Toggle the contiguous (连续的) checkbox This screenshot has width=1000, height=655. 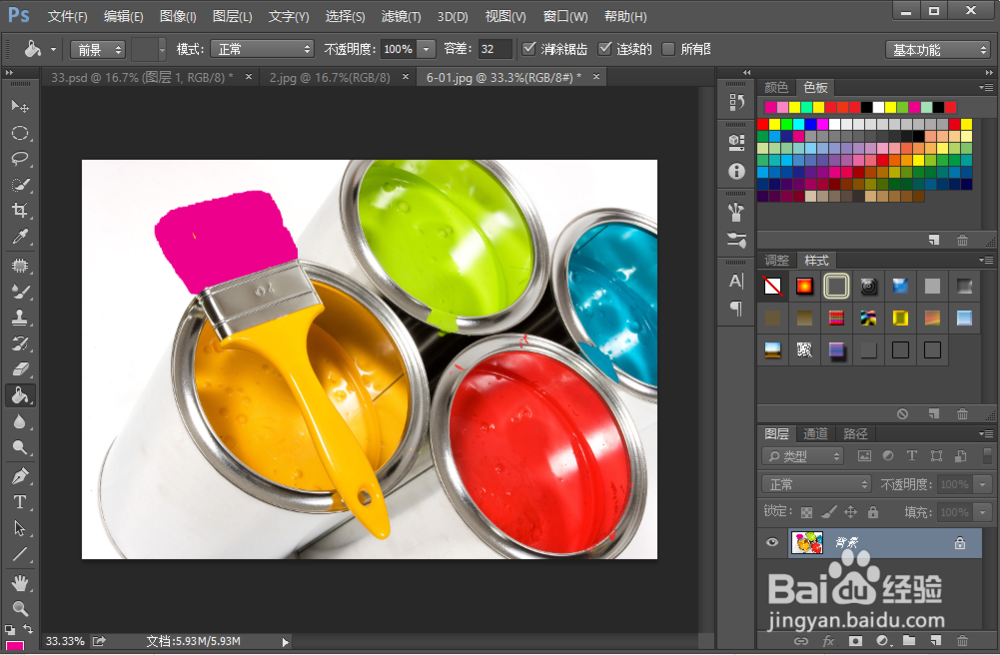tap(605, 48)
